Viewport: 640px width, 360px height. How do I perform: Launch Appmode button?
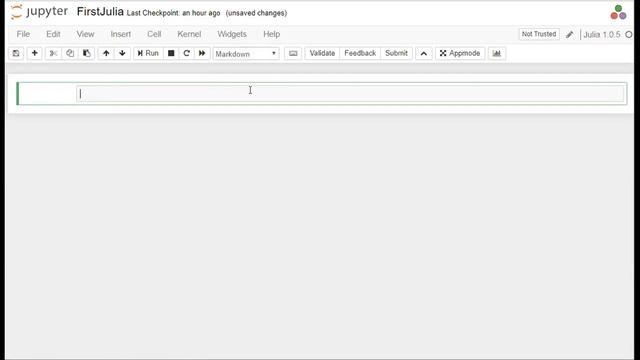(x=460, y=53)
